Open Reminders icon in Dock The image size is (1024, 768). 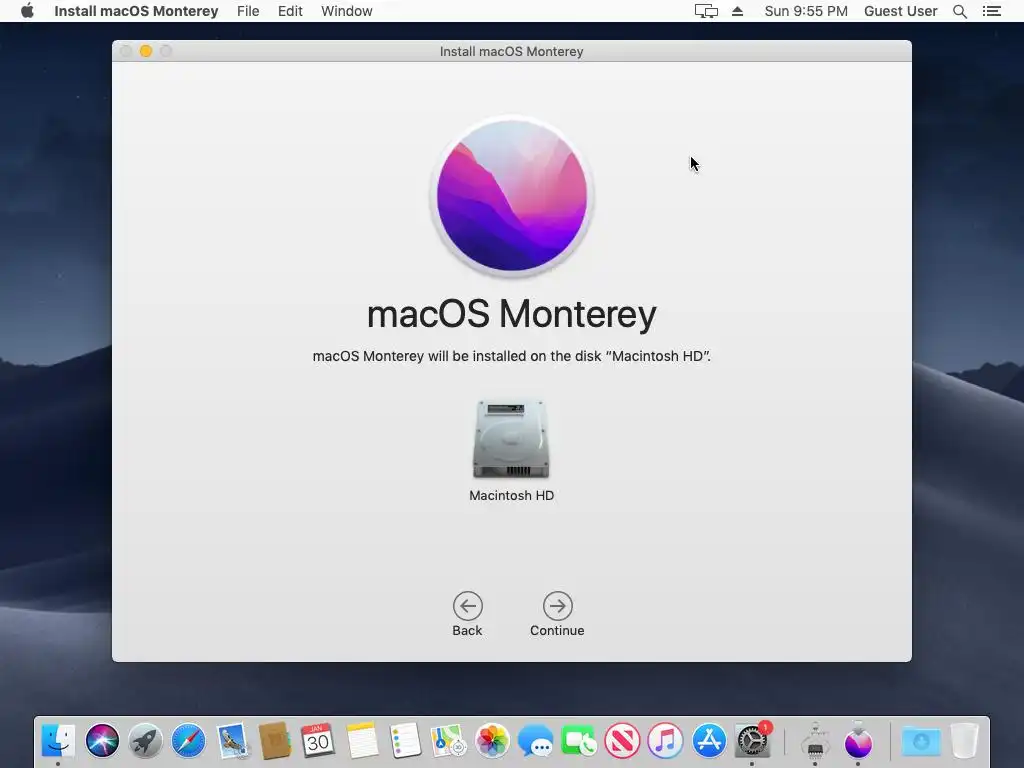point(405,741)
